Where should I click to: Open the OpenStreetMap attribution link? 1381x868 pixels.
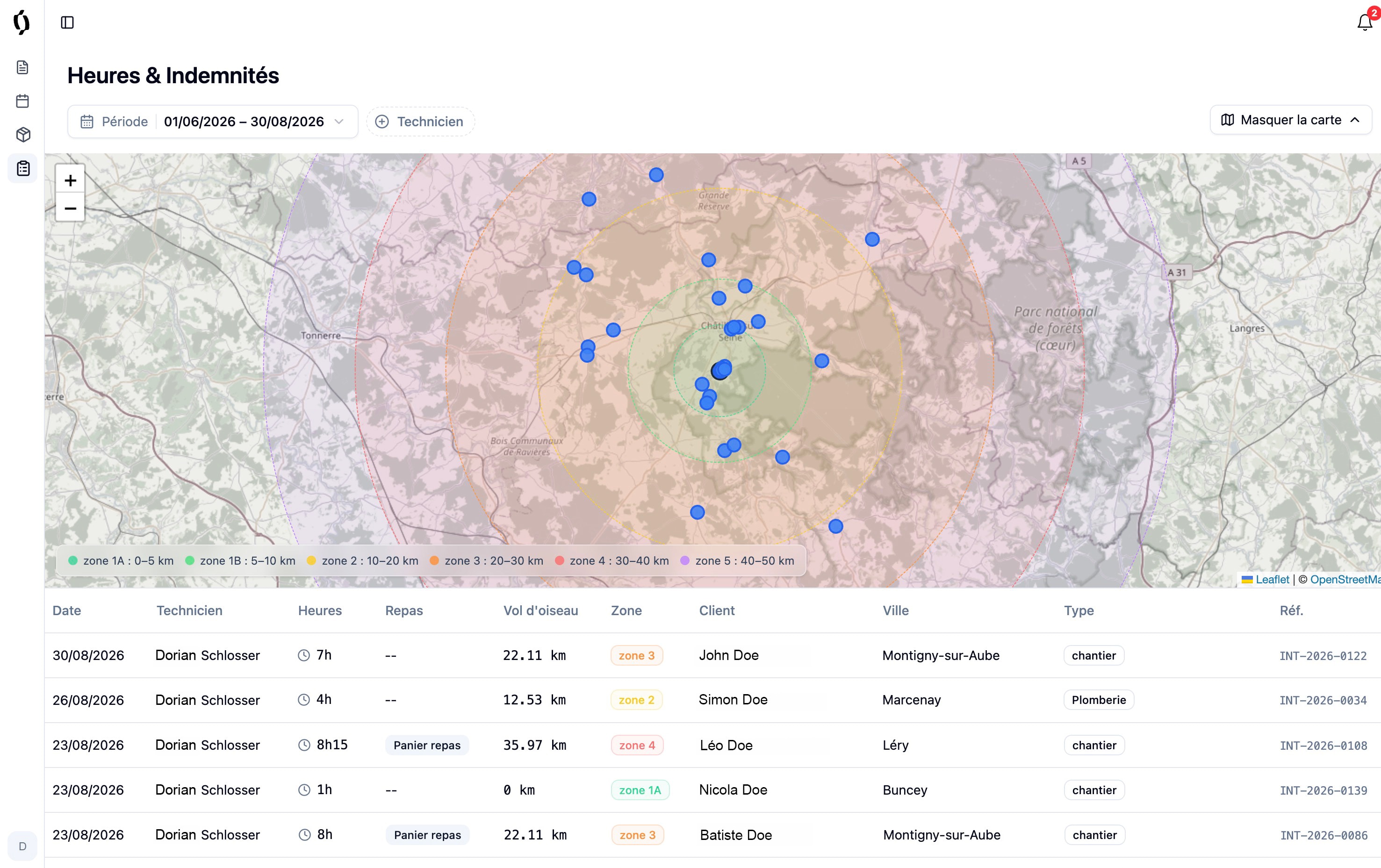pyautogui.click(x=1345, y=580)
